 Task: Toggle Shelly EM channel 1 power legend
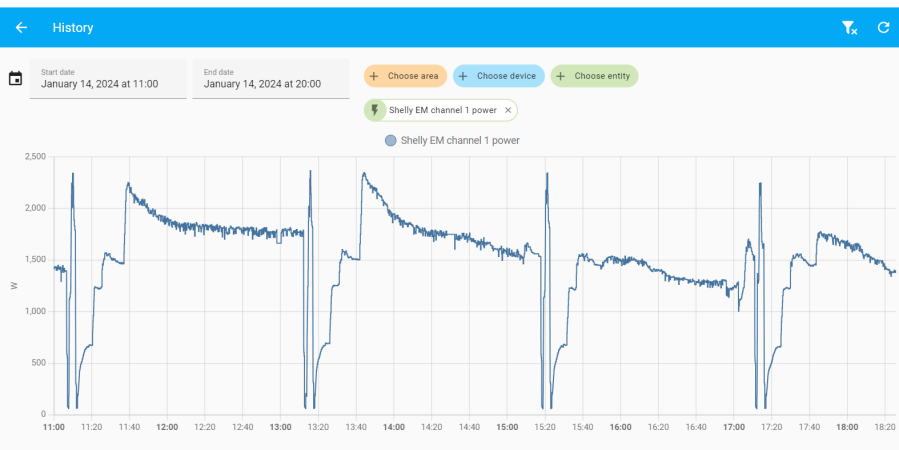coord(452,140)
